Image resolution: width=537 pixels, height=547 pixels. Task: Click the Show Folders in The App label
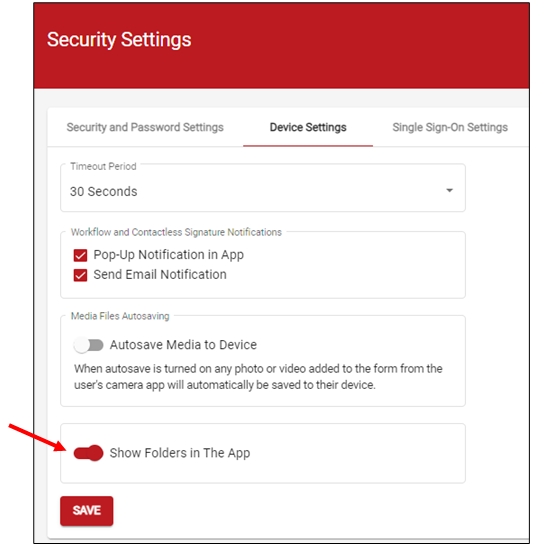(180, 453)
